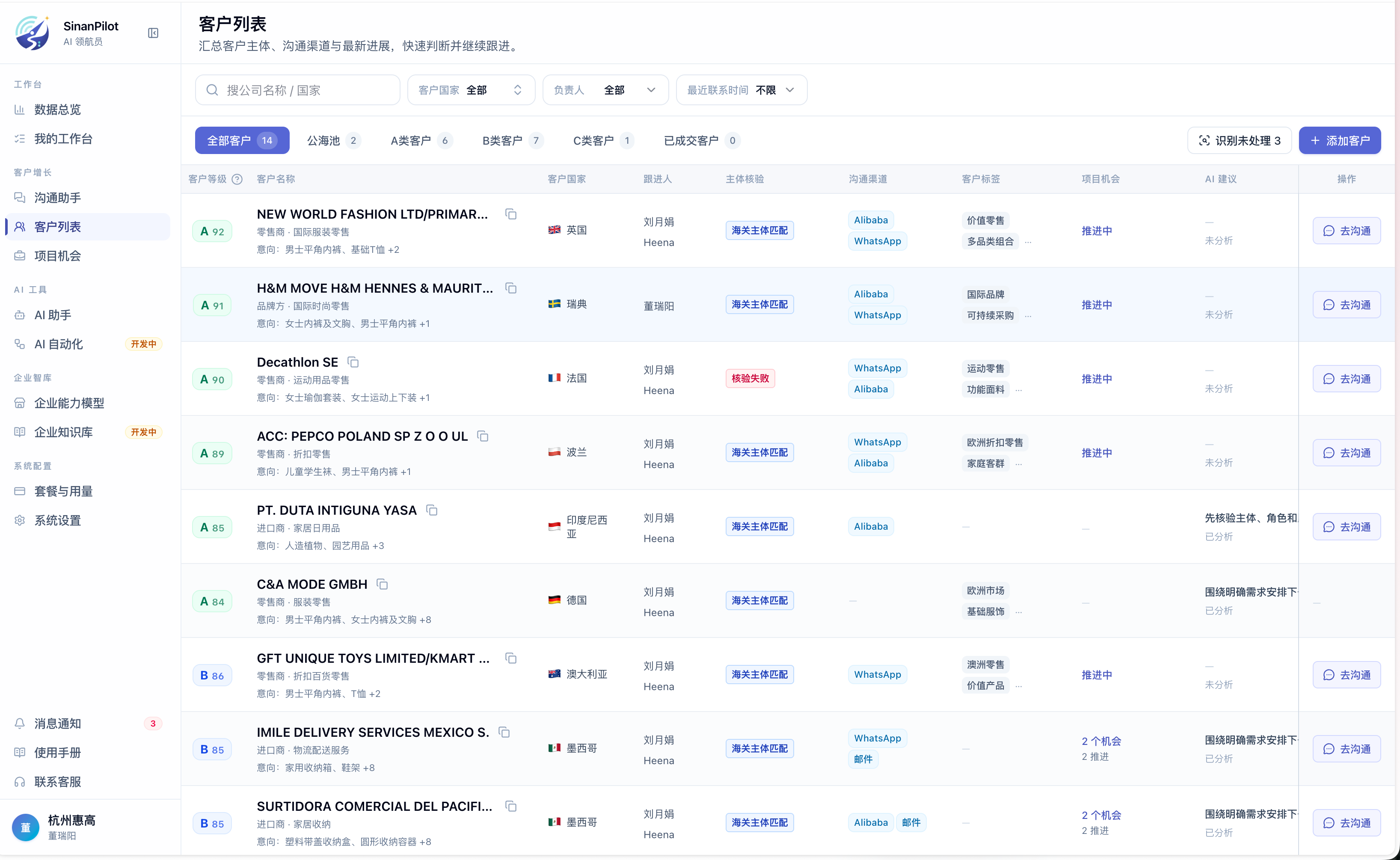Click 海关主体匹配 badge for C&A MODE GMBH
1400x860 pixels.
pyautogui.click(x=759, y=600)
